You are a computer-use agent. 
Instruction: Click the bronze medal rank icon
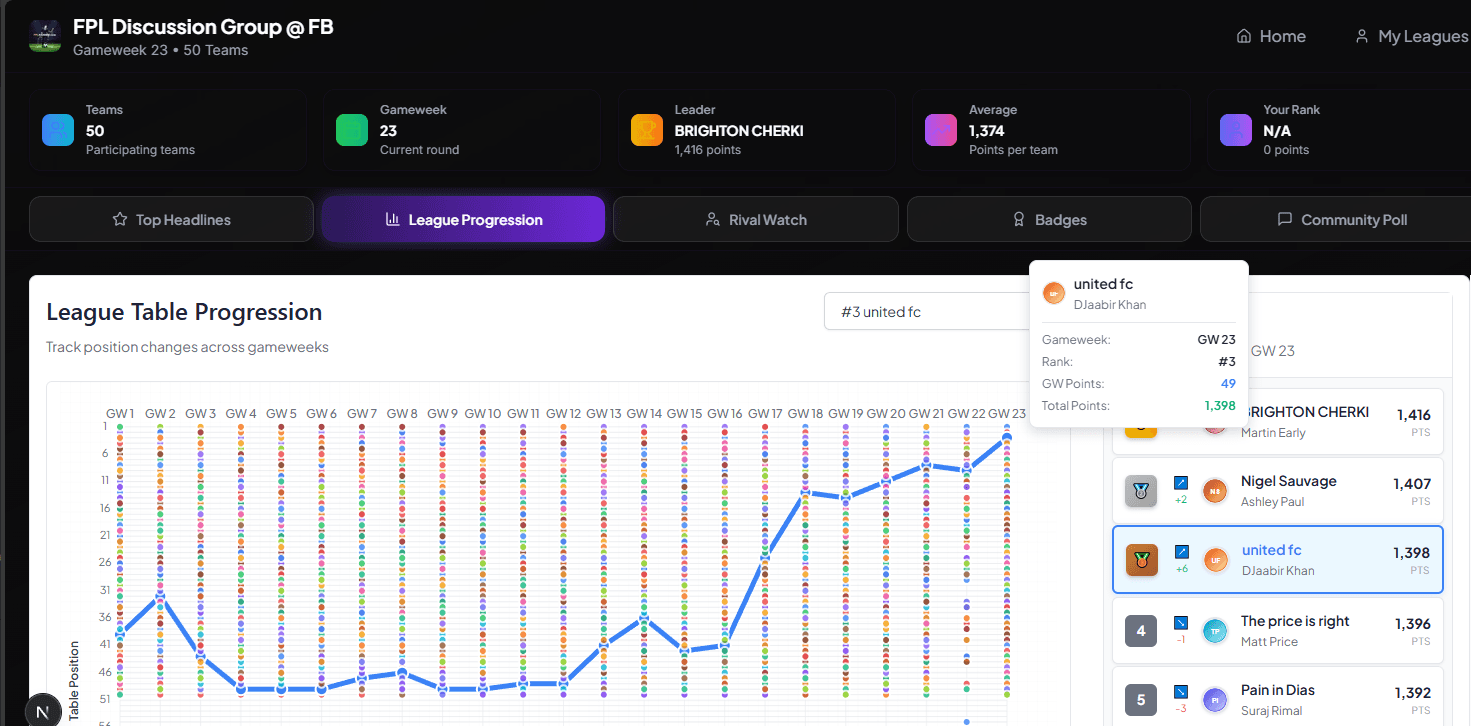[1141, 560]
